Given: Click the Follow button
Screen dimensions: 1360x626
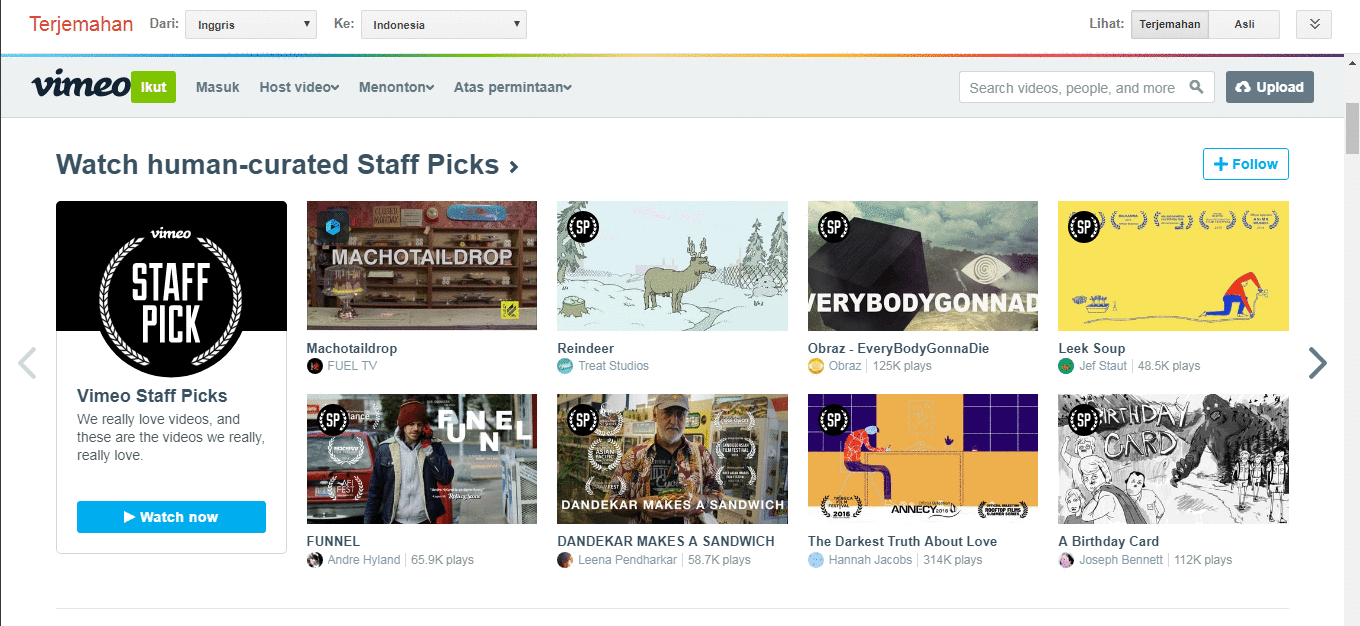Looking at the screenshot, I should [1246, 164].
